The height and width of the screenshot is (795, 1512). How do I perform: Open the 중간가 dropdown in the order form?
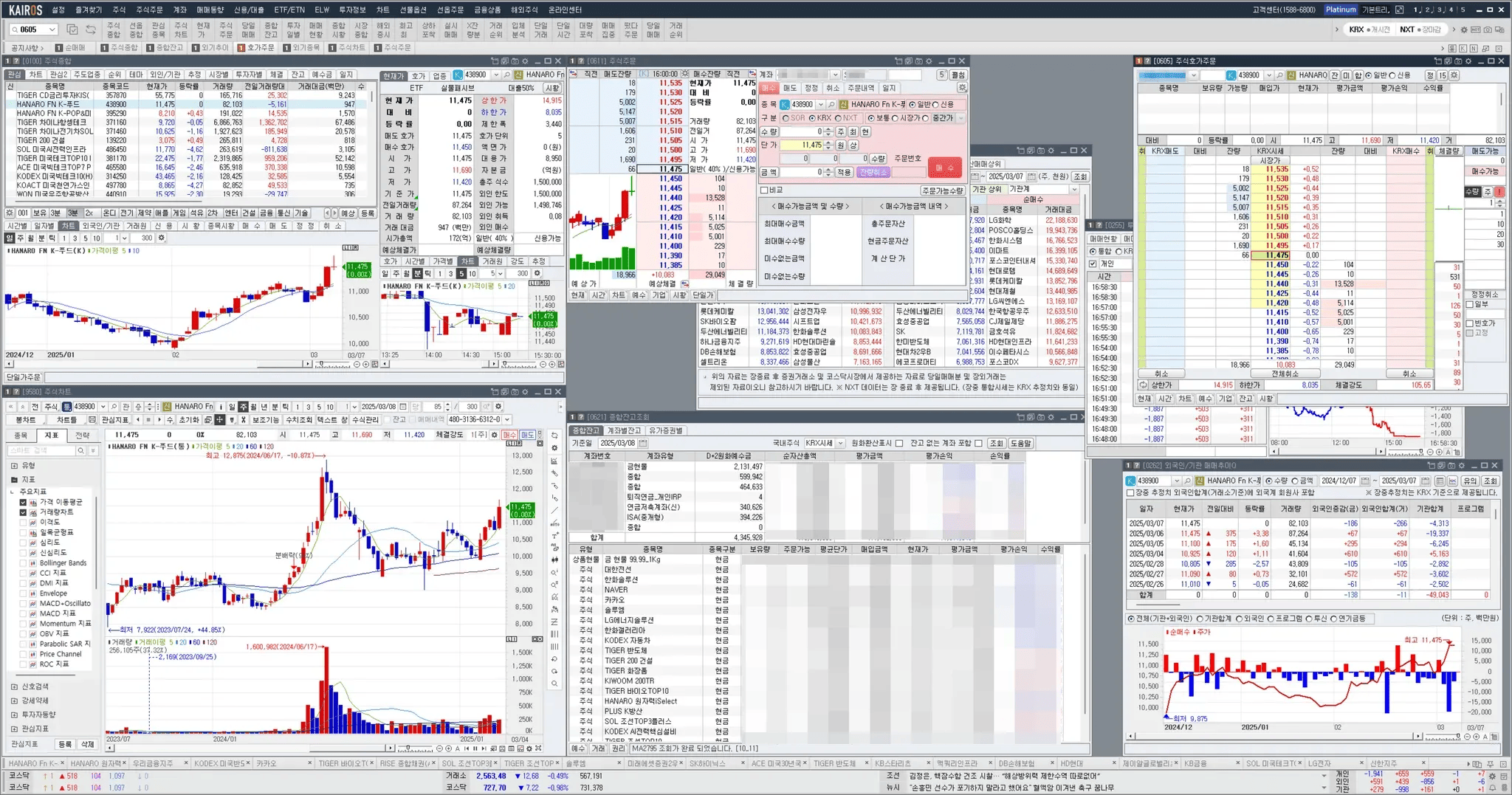pyautogui.click(x=959, y=118)
